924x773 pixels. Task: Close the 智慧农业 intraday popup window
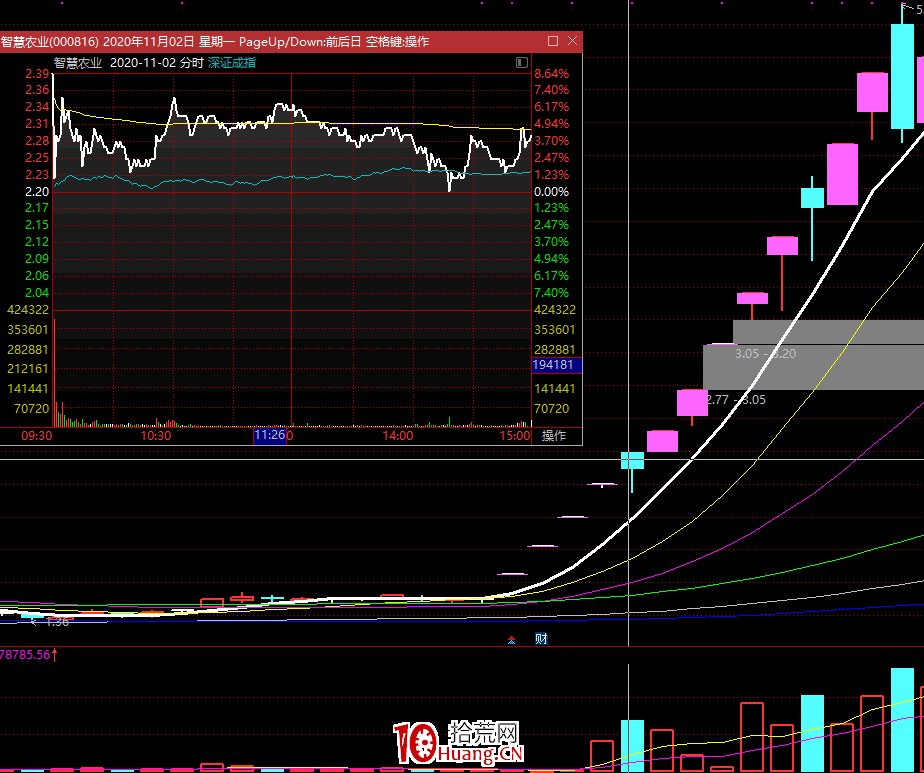click(x=572, y=41)
